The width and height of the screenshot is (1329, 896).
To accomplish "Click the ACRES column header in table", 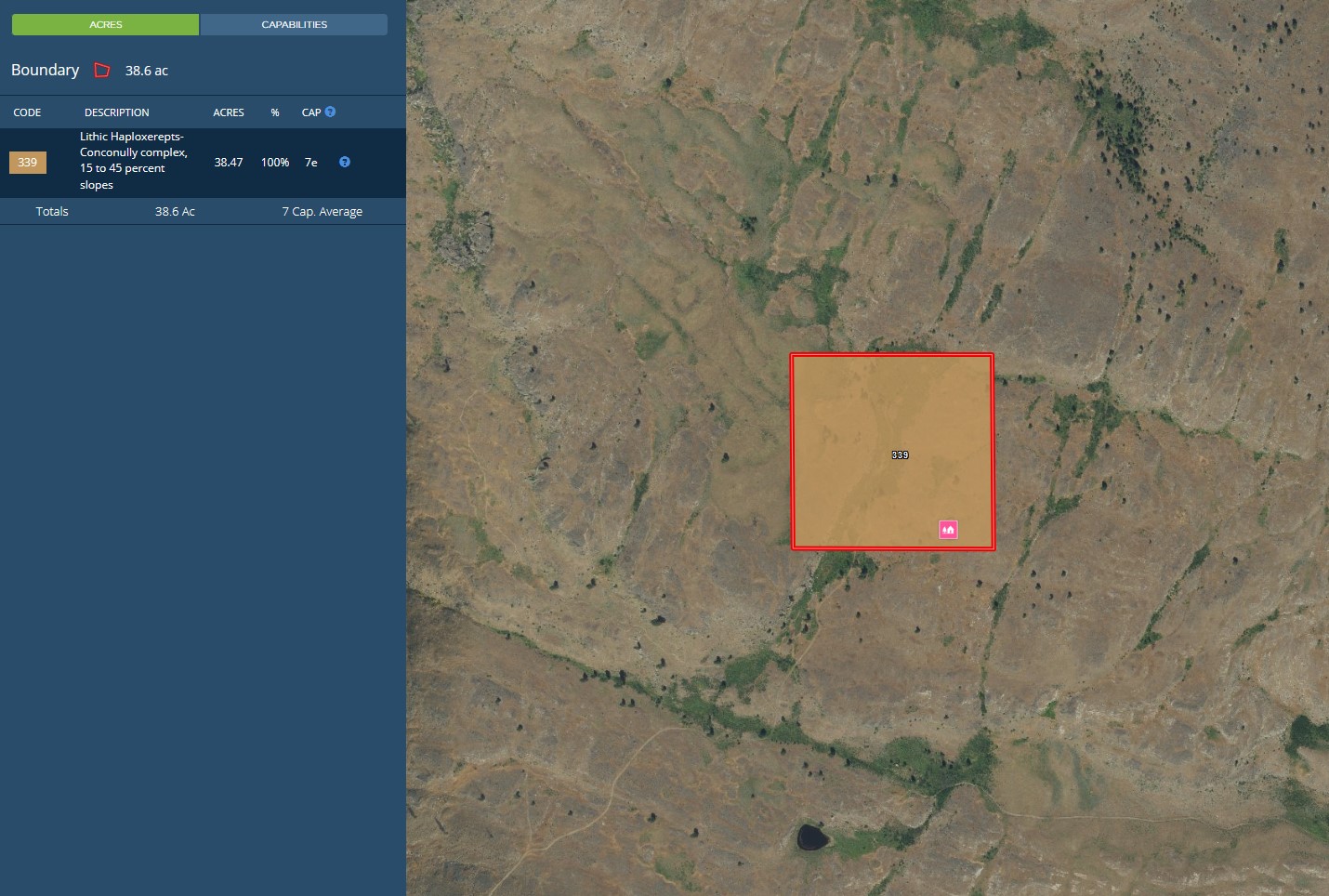I will [228, 112].
